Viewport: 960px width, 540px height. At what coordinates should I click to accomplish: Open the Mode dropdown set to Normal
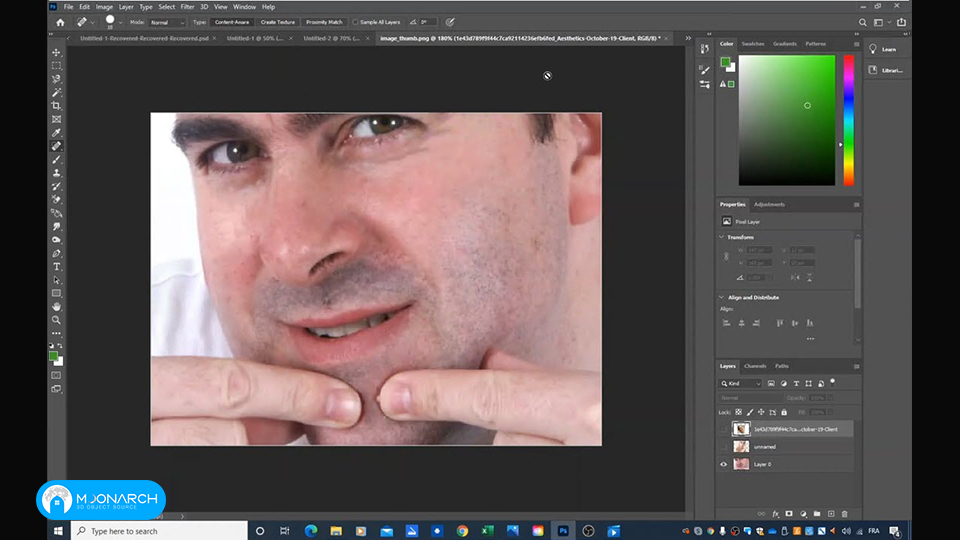(167, 23)
